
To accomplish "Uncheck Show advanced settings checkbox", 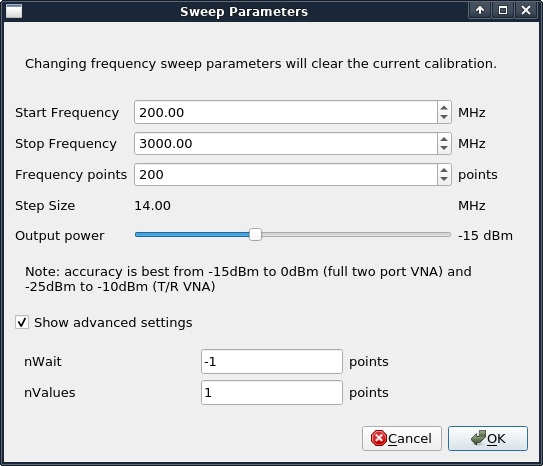I will 22,322.
